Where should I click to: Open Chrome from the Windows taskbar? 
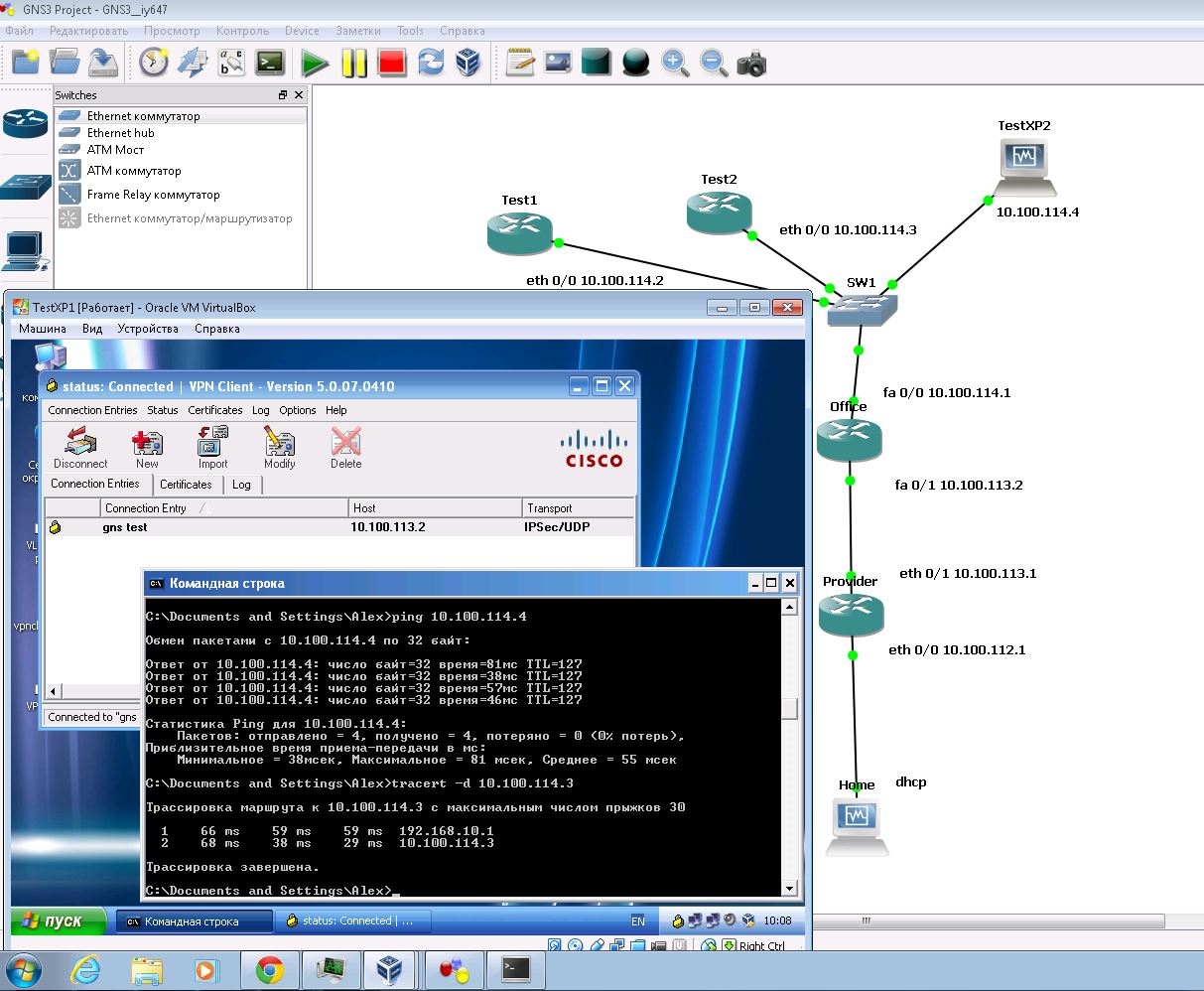tap(269, 970)
